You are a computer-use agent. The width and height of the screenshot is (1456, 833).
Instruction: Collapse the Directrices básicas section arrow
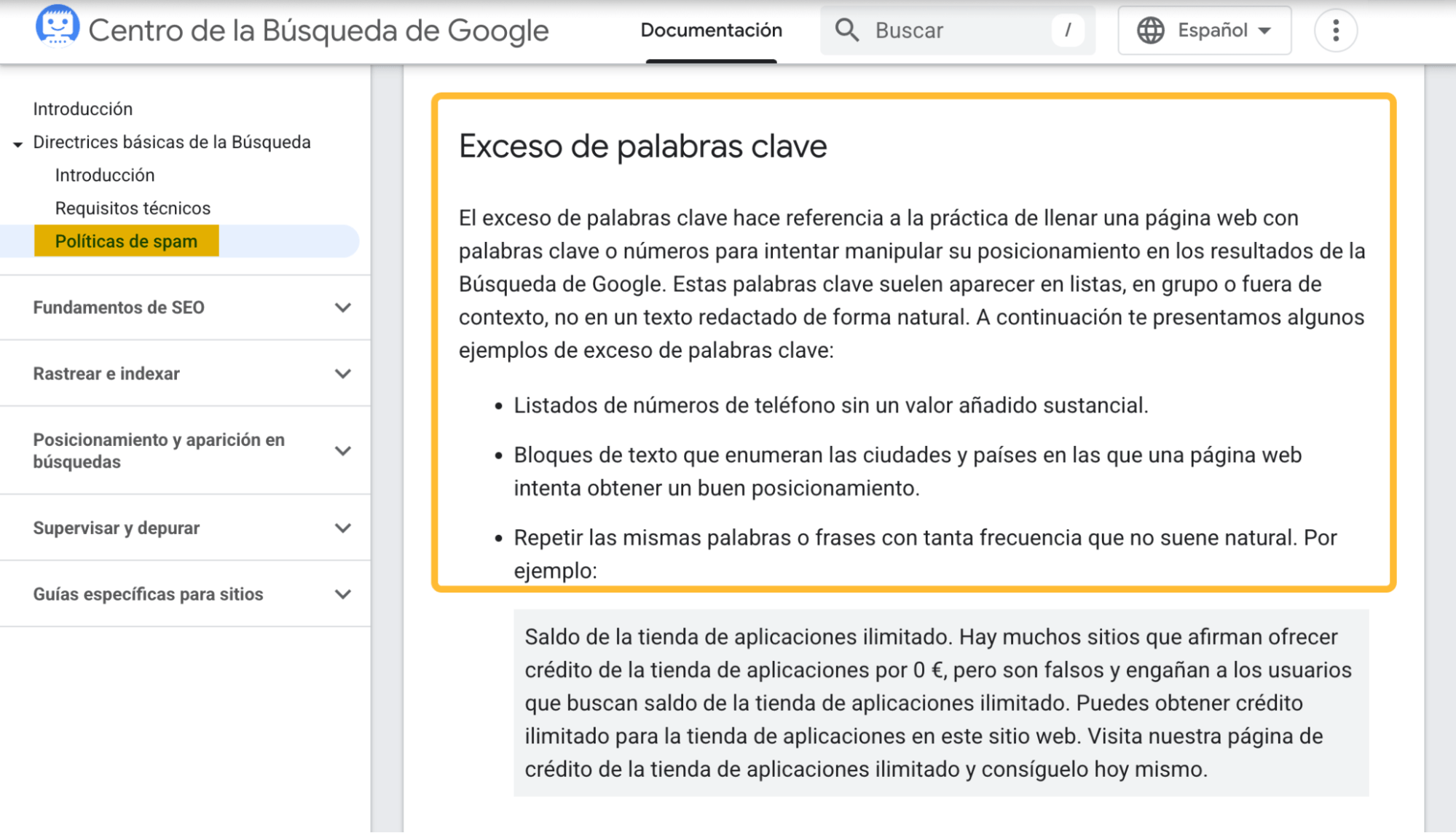pyautogui.click(x=16, y=143)
